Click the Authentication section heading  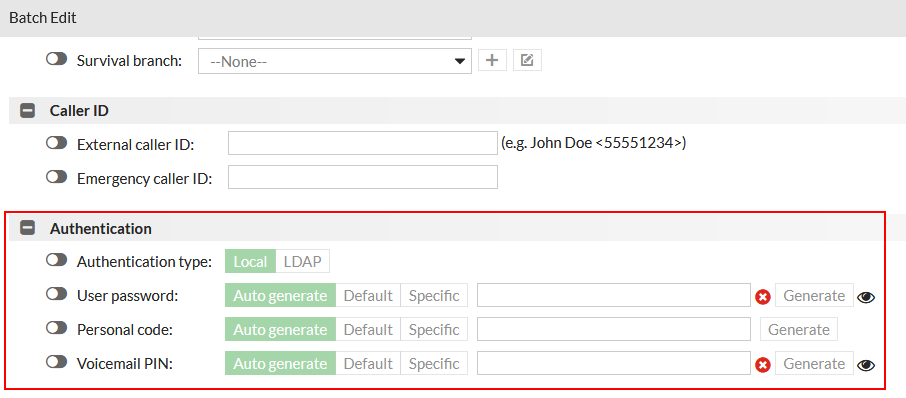[x=101, y=229]
